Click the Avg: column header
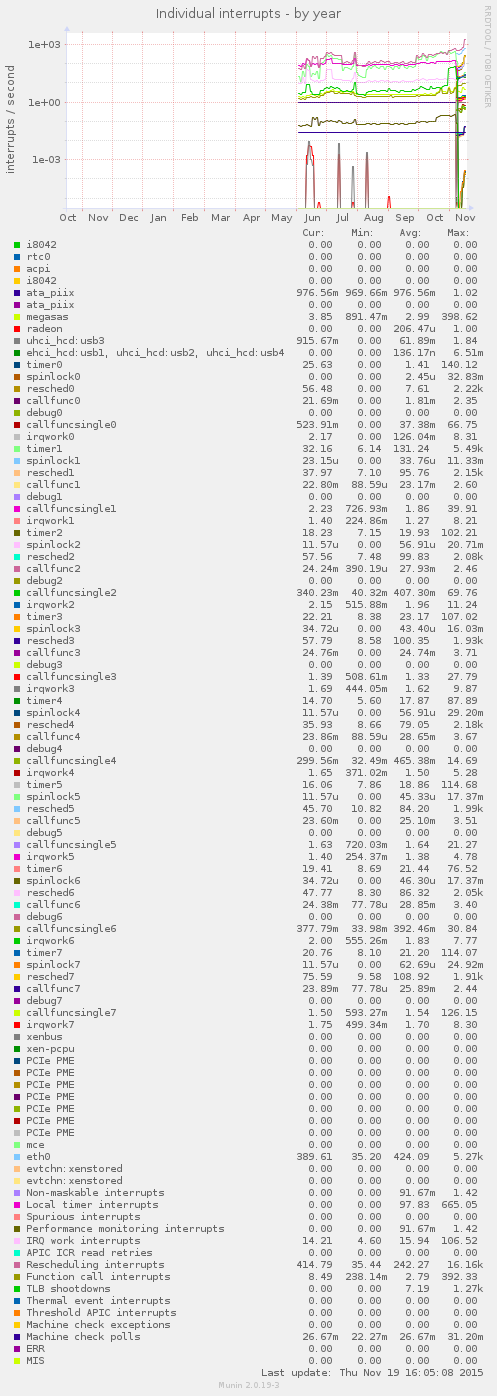Screen dimensions: 497x1396 [x=410, y=232]
